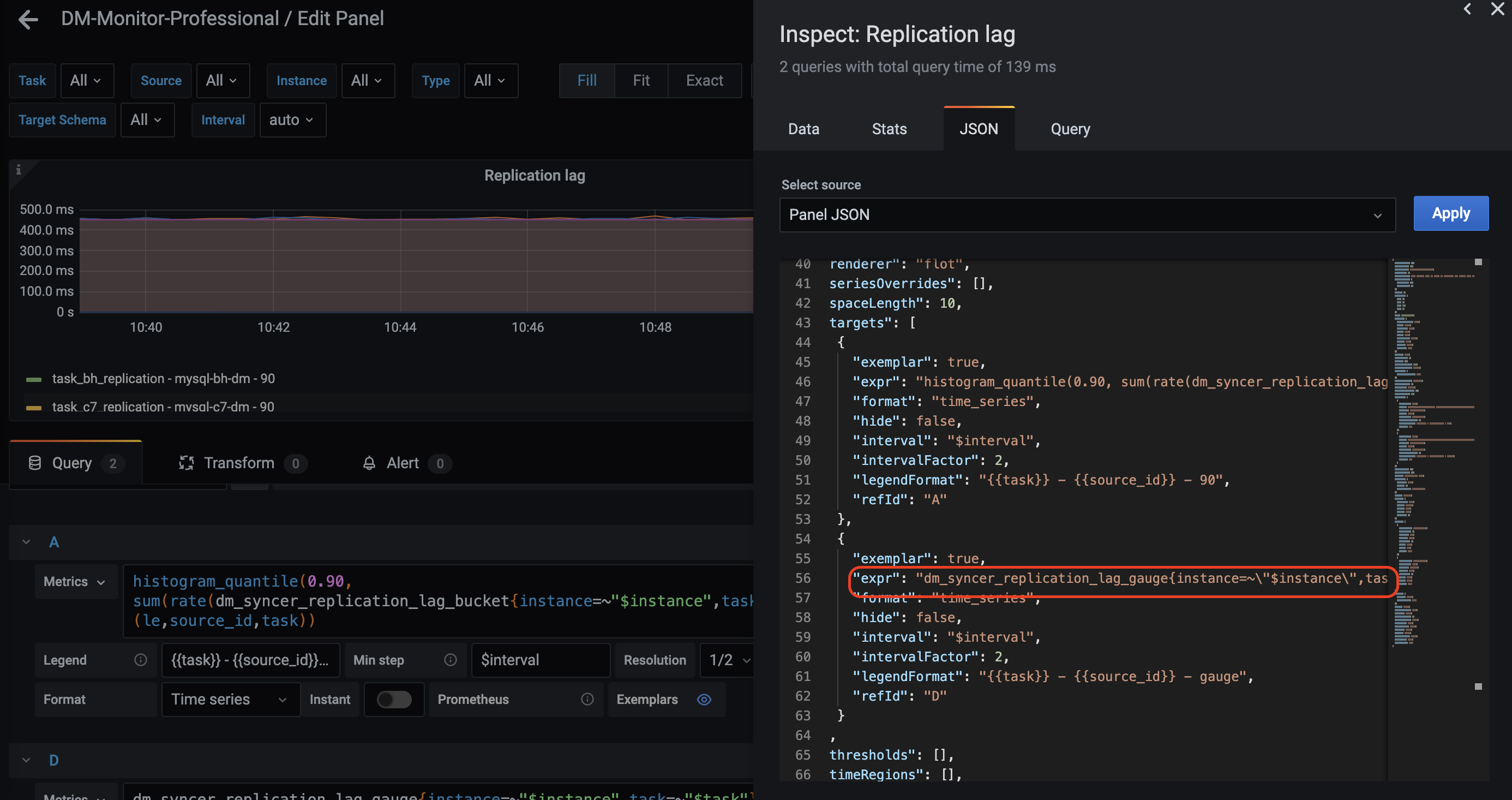Click the Transform tab icon
This screenshot has width=1512, height=800.
point(186,463)
